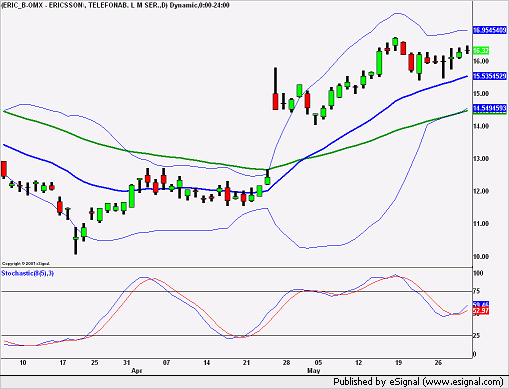Select the blue stochastic value tag above 52.97
The height and width of the screenshot is (389, 509).
click(481, 304)
